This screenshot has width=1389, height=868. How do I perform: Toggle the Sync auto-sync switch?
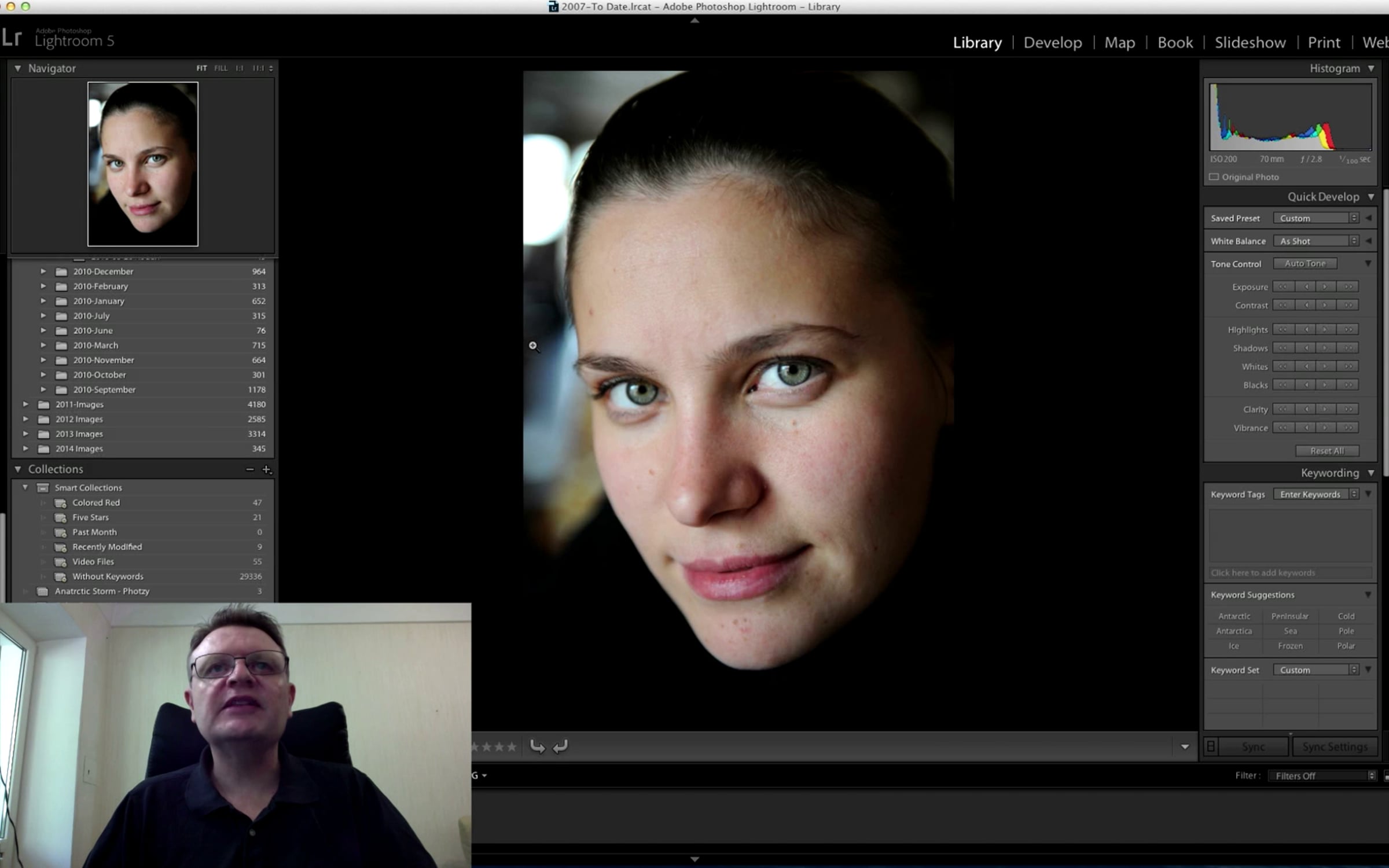(x=1211, y=746)
